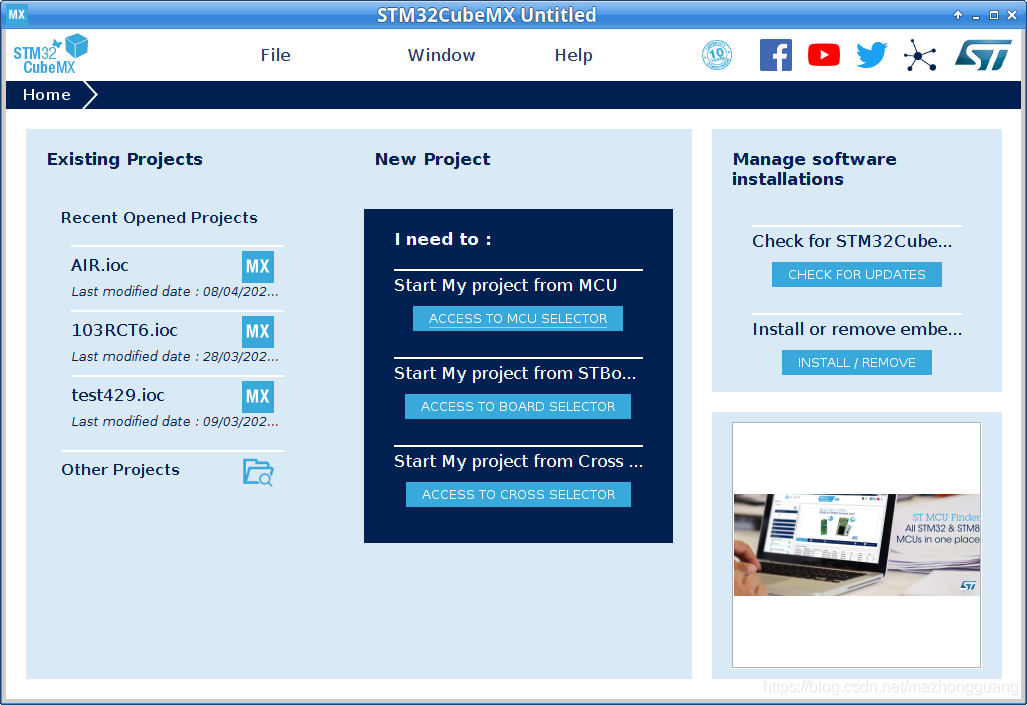Click the MX icon next to 103RCT6.ioc

257,332
